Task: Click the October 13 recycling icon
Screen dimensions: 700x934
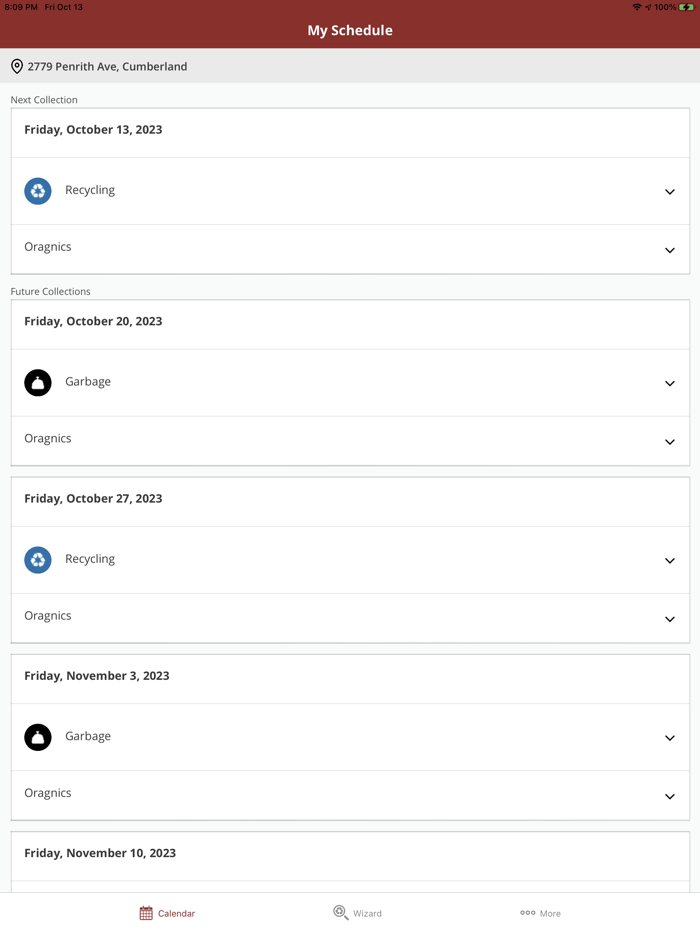Action: click(x=38, y=191)
